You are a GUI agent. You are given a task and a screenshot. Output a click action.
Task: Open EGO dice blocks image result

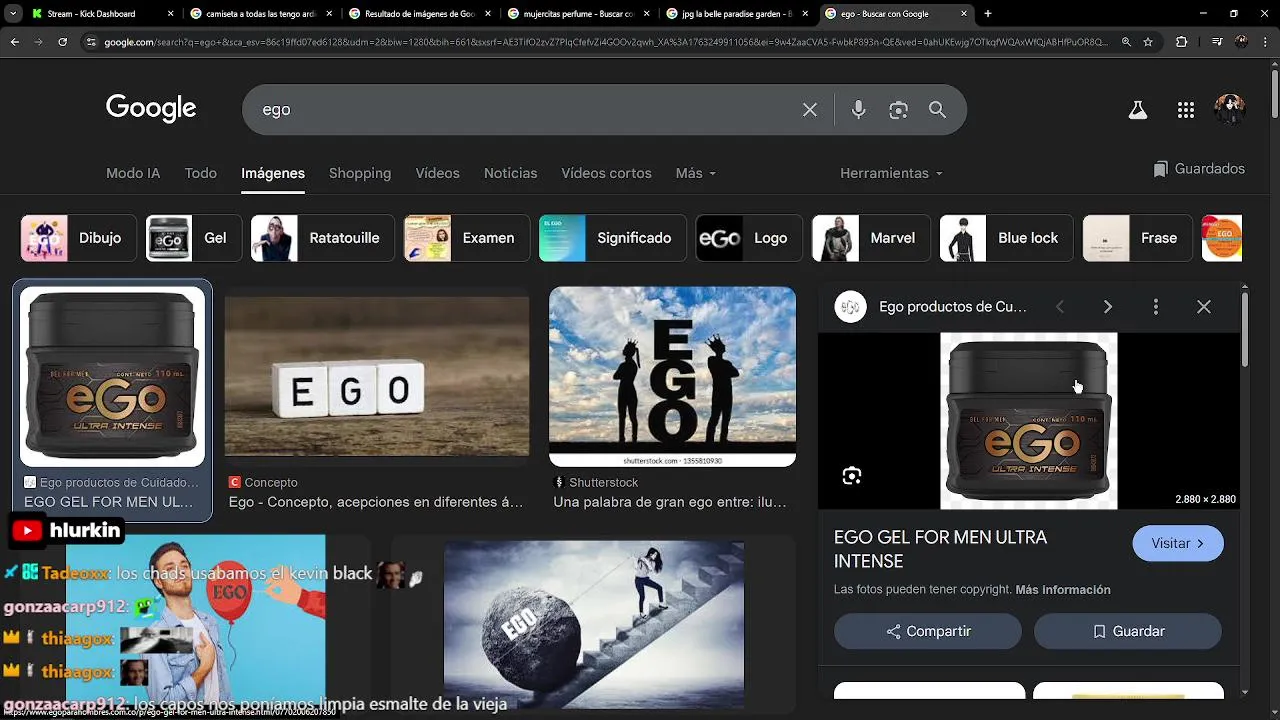tap(377, 377)
